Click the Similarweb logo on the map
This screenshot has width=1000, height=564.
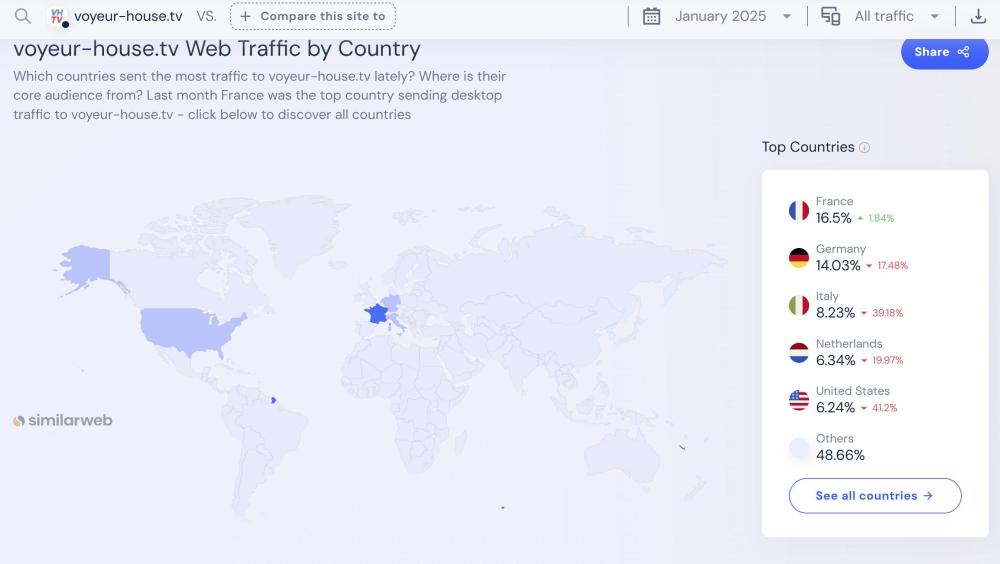pos(62,421)
